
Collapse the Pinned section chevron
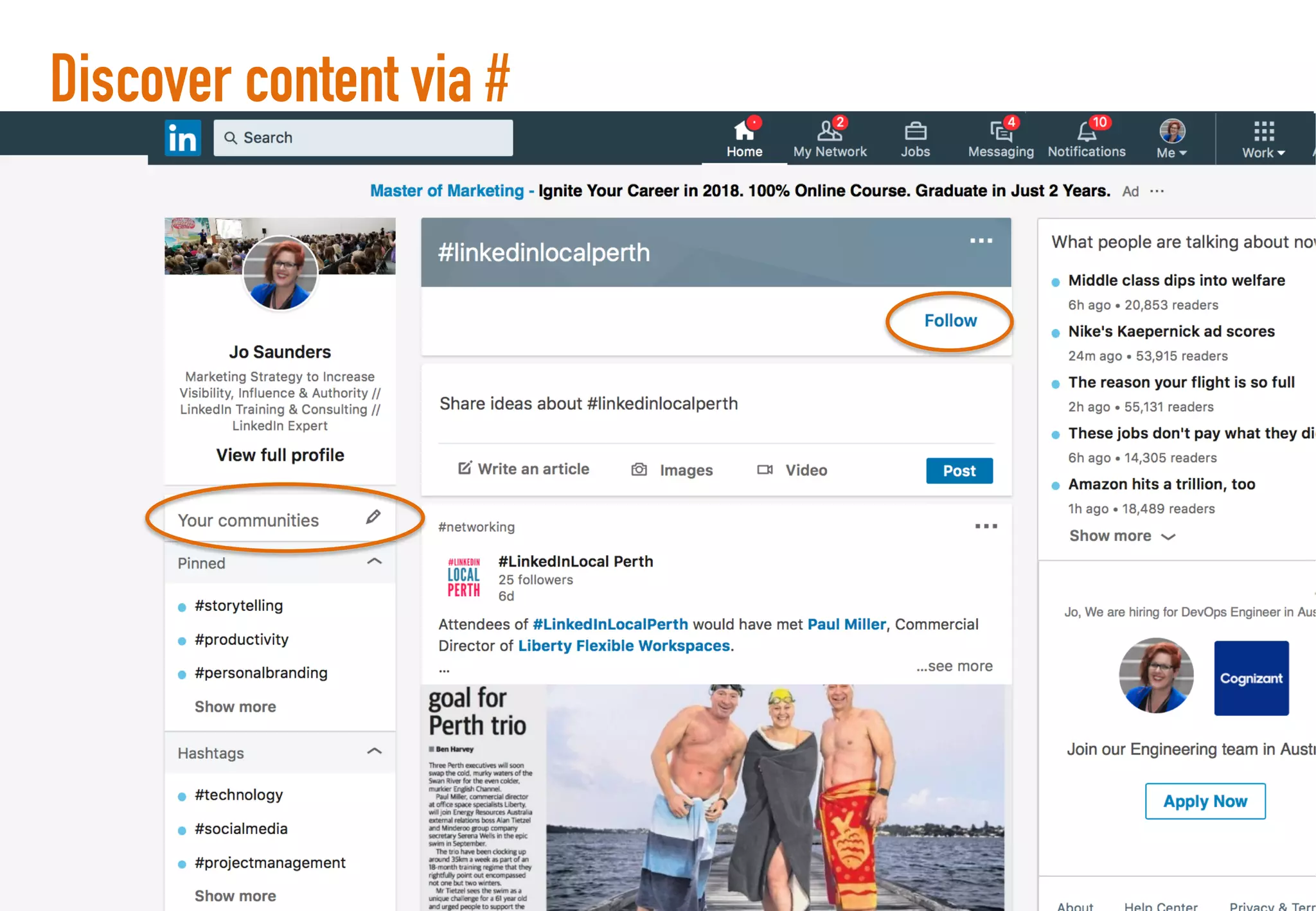pyautogui.click(x=374, y=562)
